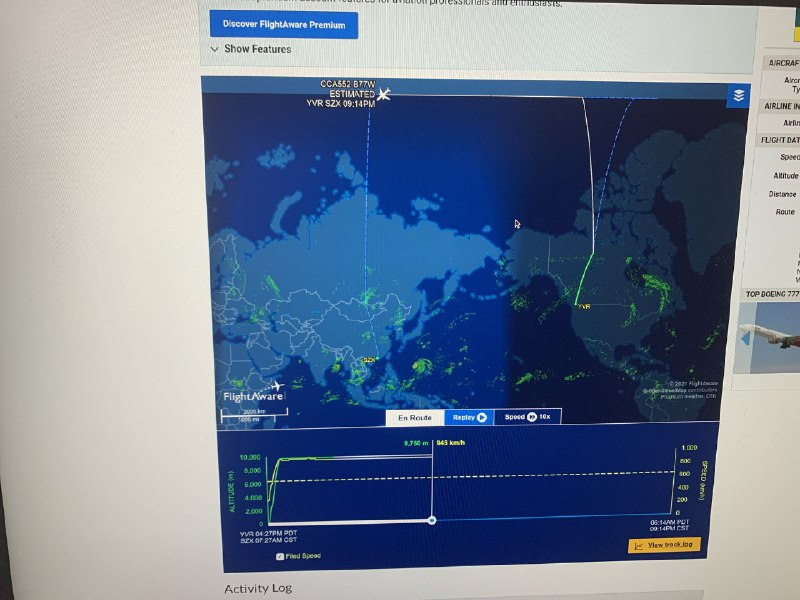The image size is (800, 600).
Task: Click the chart icon beside View track log
Action: 638,545
